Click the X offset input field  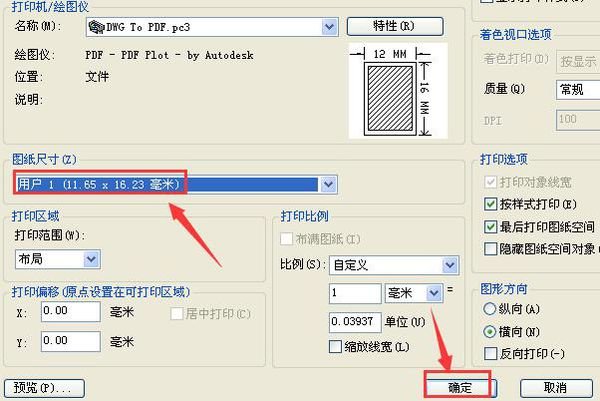tap(71, 311)
